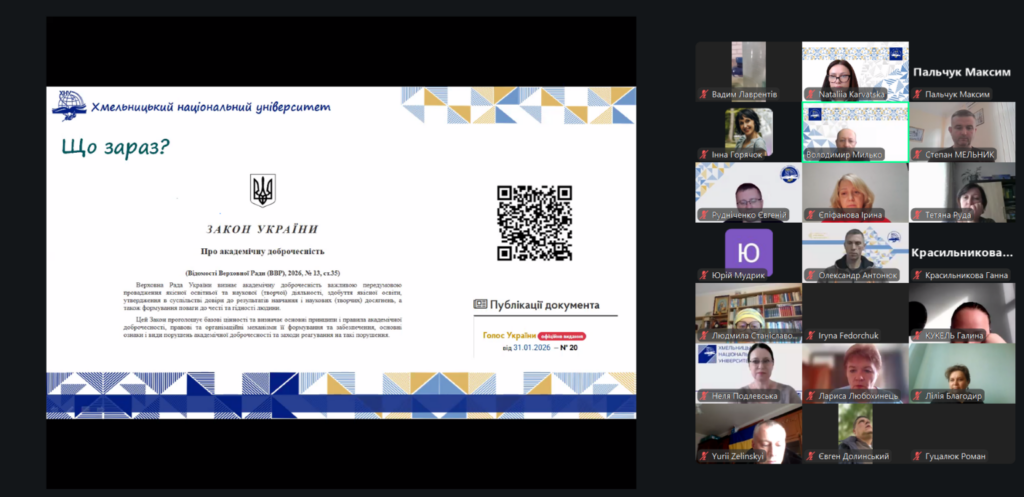Select Лариса Любохинець video tile
1024x497 pixels.
tap(855, 373)
